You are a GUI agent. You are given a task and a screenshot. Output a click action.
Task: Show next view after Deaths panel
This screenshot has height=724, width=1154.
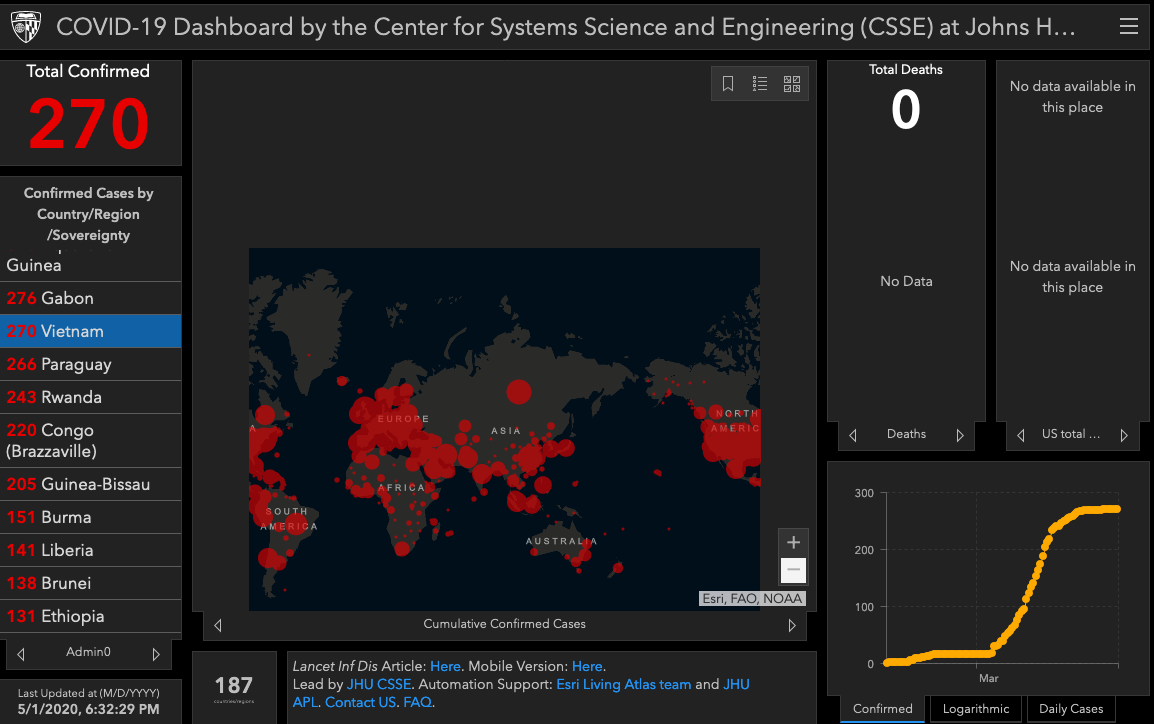(960, 435)
